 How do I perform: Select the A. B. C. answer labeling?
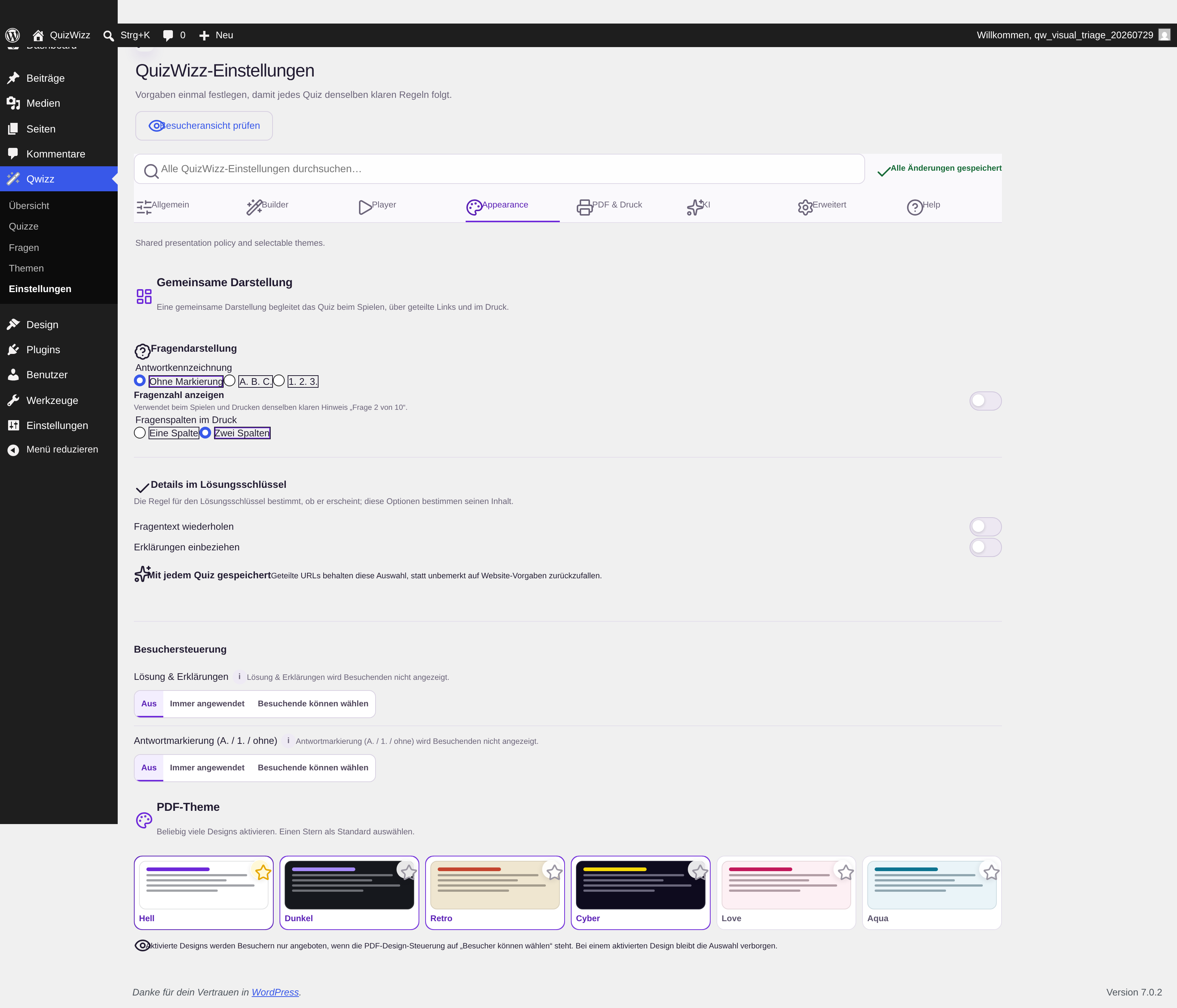pos(230,381)
